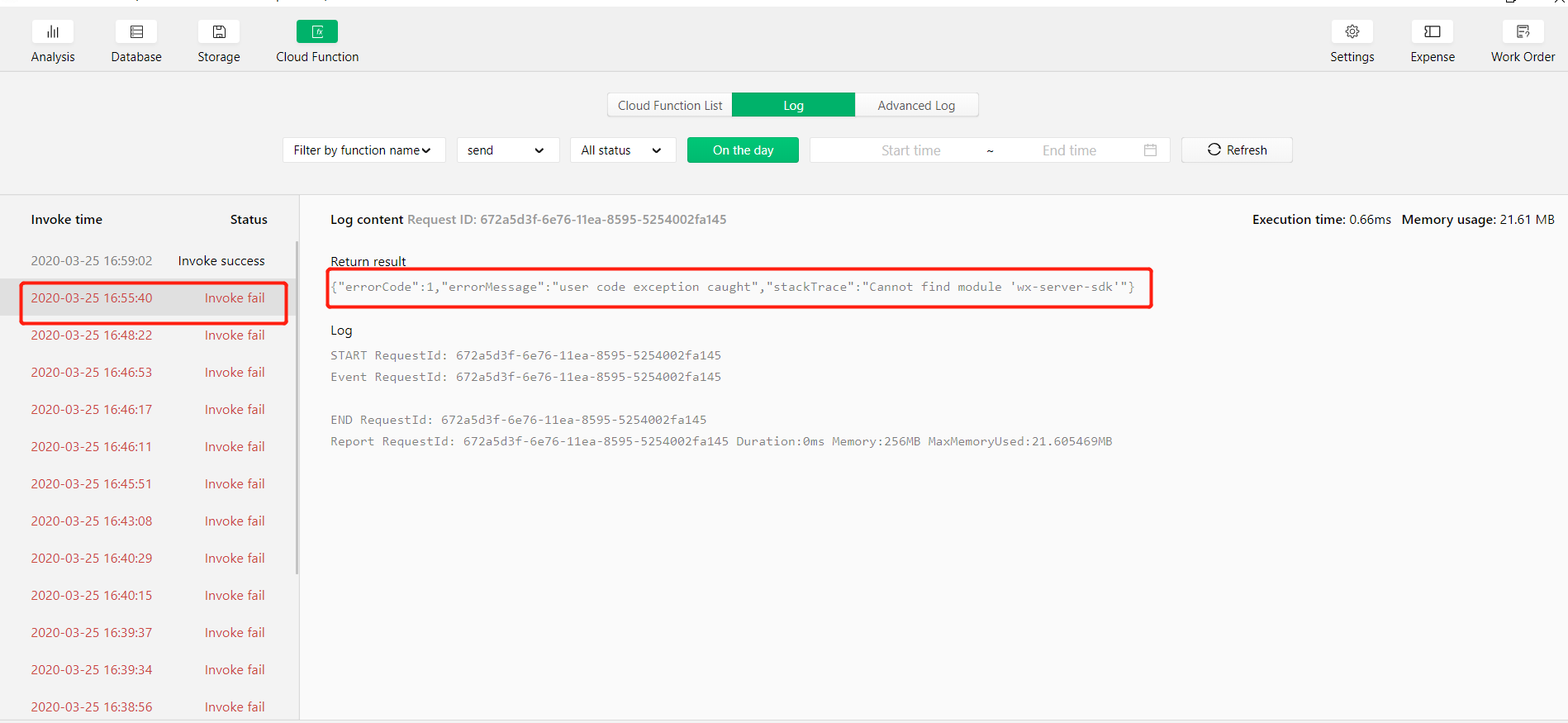Click the Memory usage value

1527,219
